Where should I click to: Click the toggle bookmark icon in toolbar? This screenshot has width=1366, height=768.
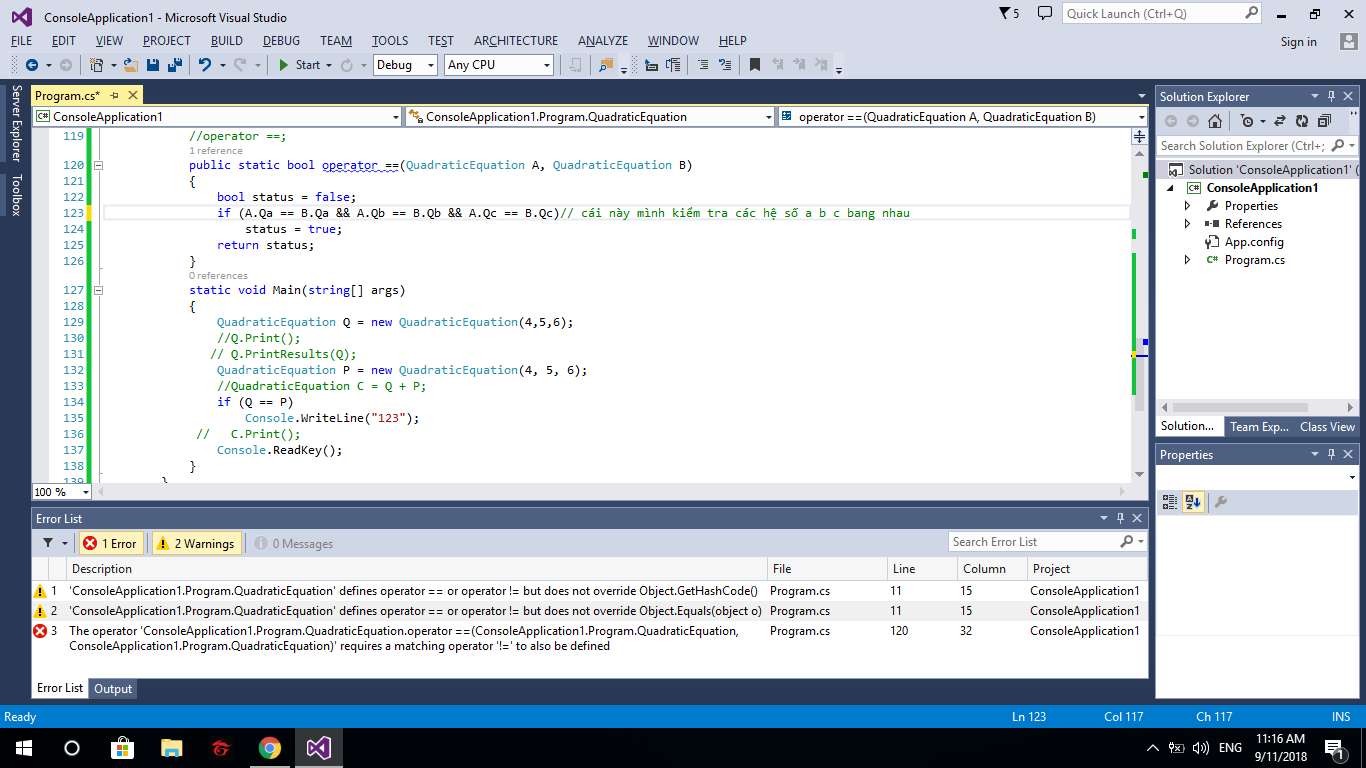[755, 65]
